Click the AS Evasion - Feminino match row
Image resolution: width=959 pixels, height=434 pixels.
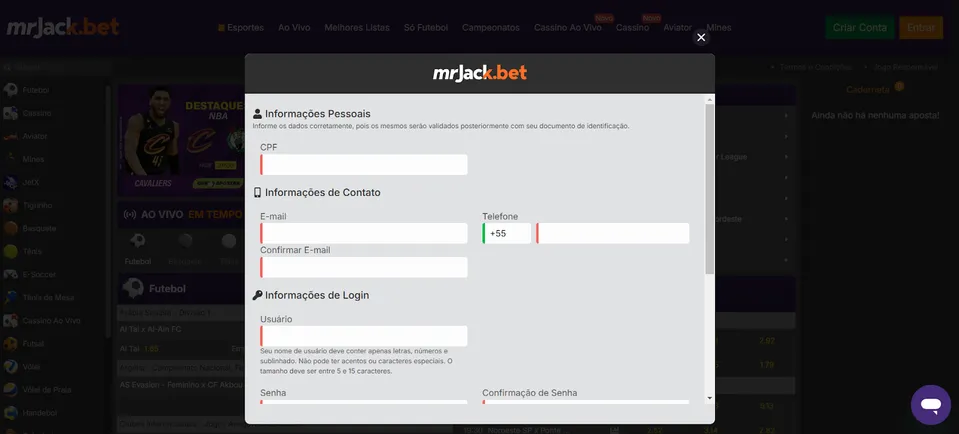[x=181, y=385]
